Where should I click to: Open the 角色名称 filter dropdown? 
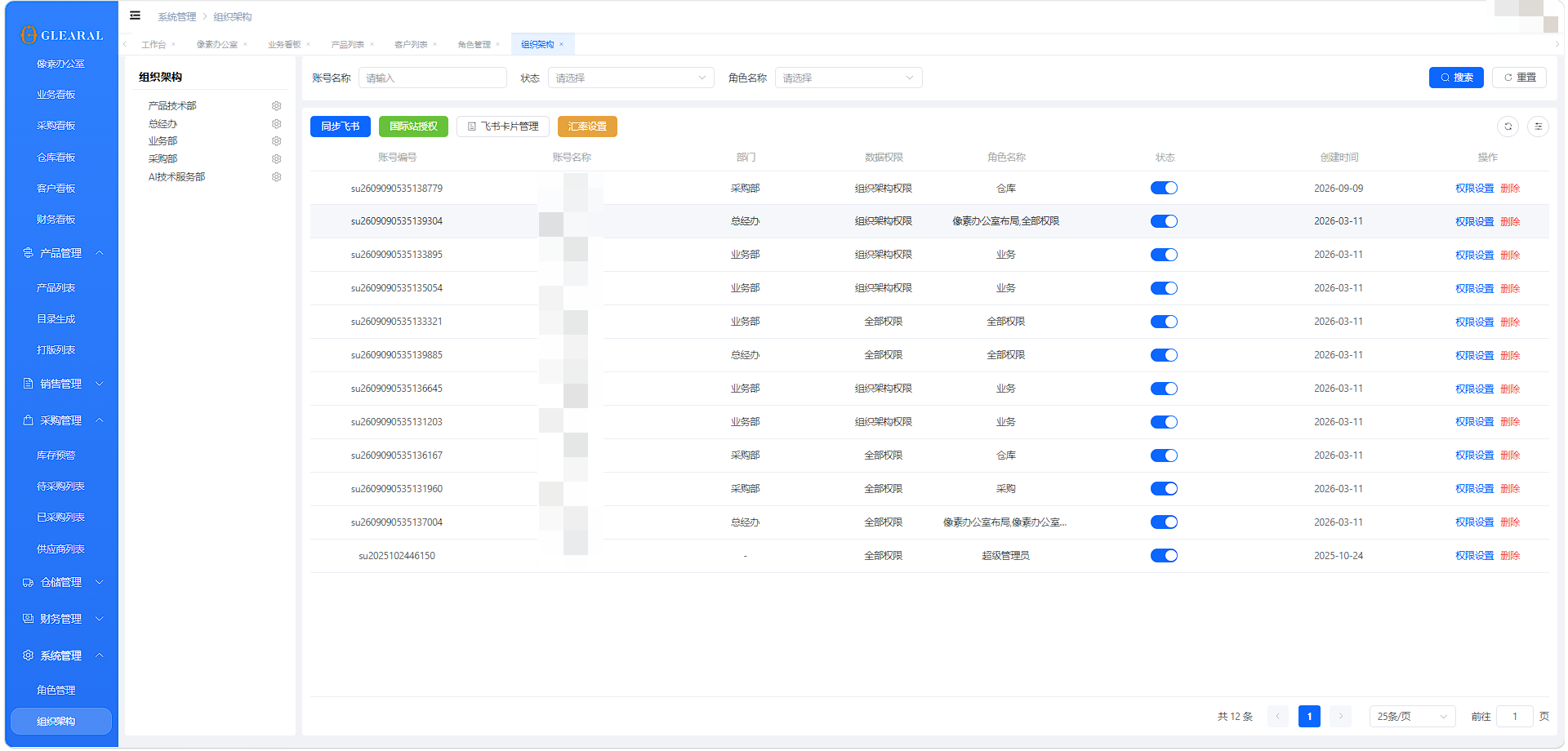coord(849,78)
